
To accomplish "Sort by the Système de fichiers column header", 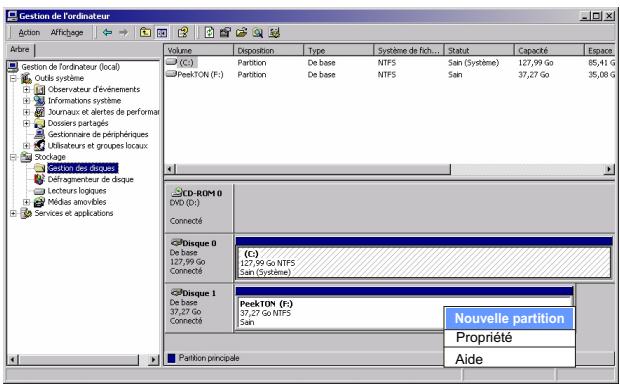I will click(x=409, y=51).
